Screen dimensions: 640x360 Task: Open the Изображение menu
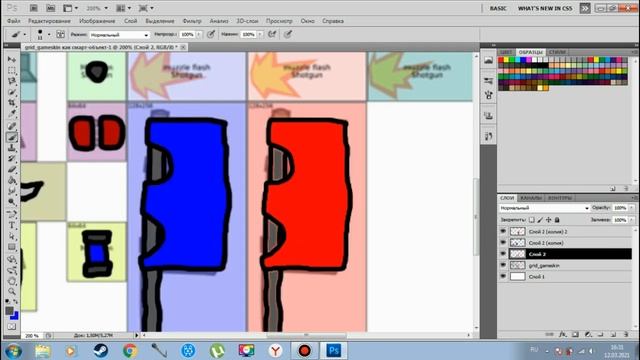click(97, 21)
